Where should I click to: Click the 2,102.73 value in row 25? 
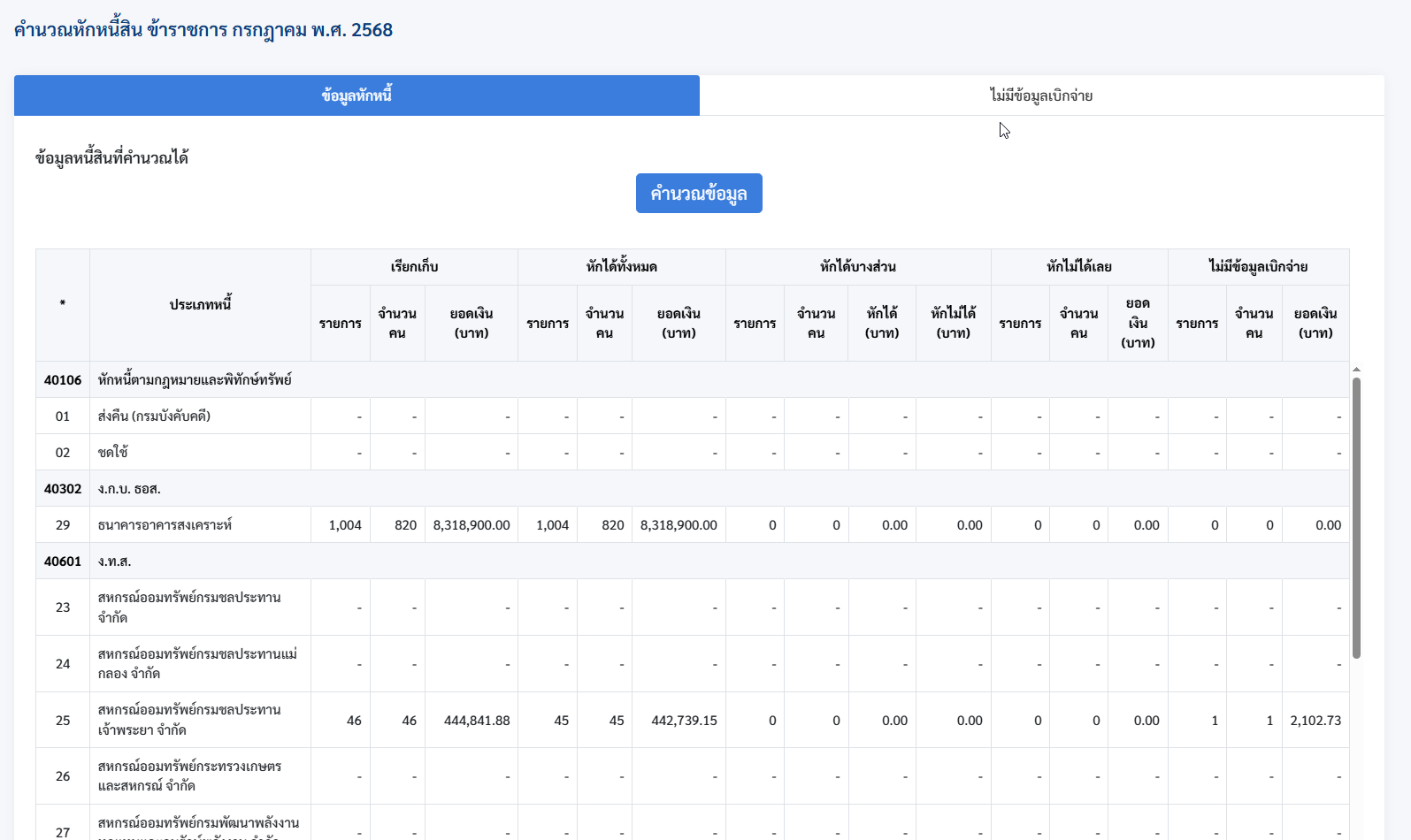[x=1315, y=721]
